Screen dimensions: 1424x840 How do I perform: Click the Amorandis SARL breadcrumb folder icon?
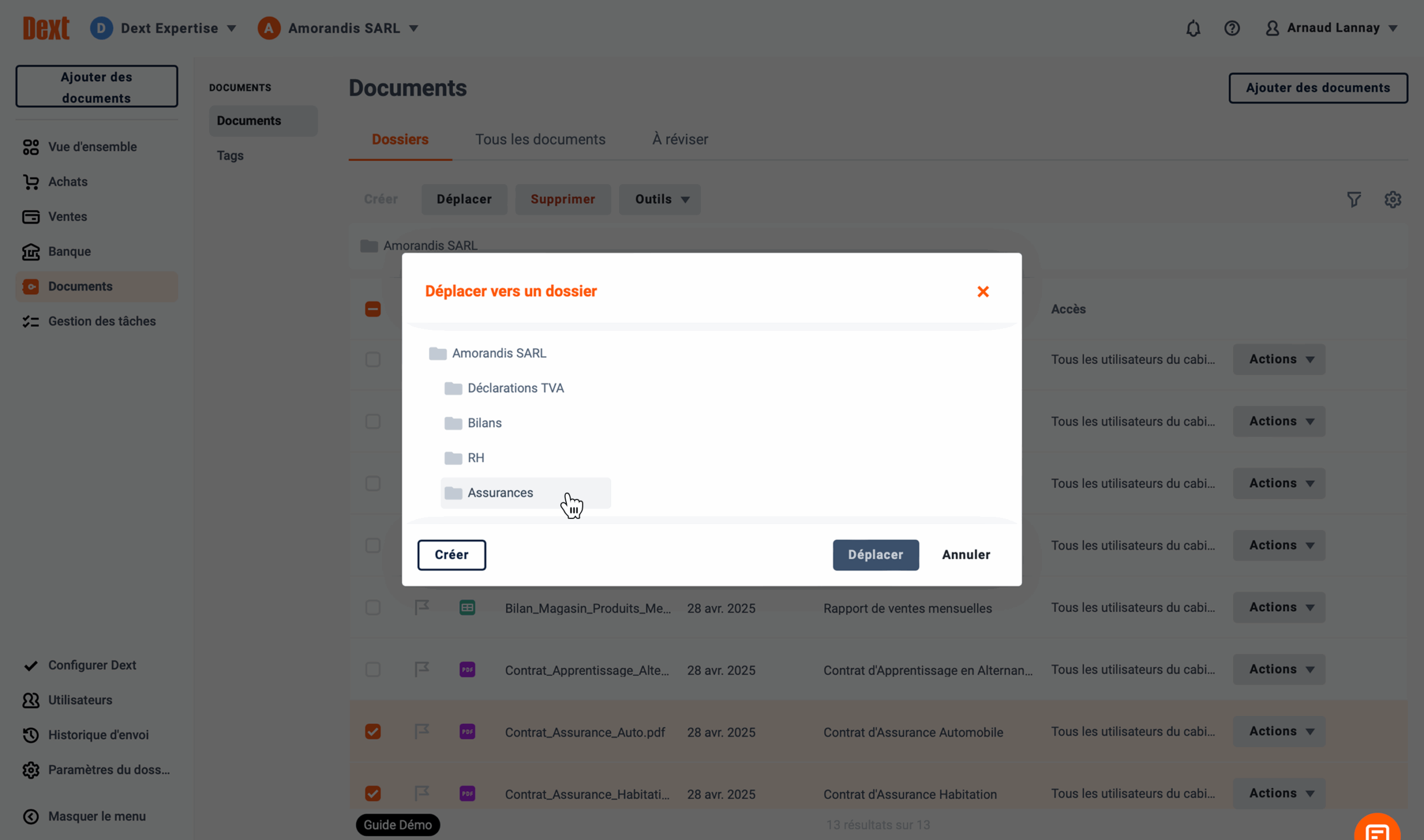click(x=369, y=246)
